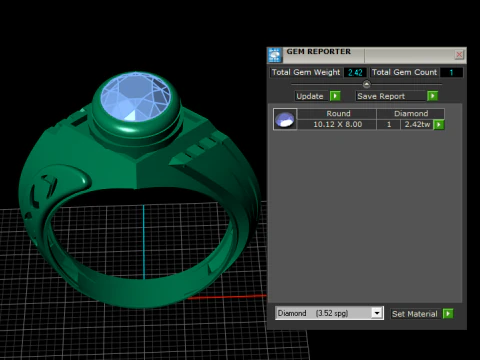Click green arrow next to Save Report
Image resolution: width=480 pixels, height=360 pixels.
(433, 96)
